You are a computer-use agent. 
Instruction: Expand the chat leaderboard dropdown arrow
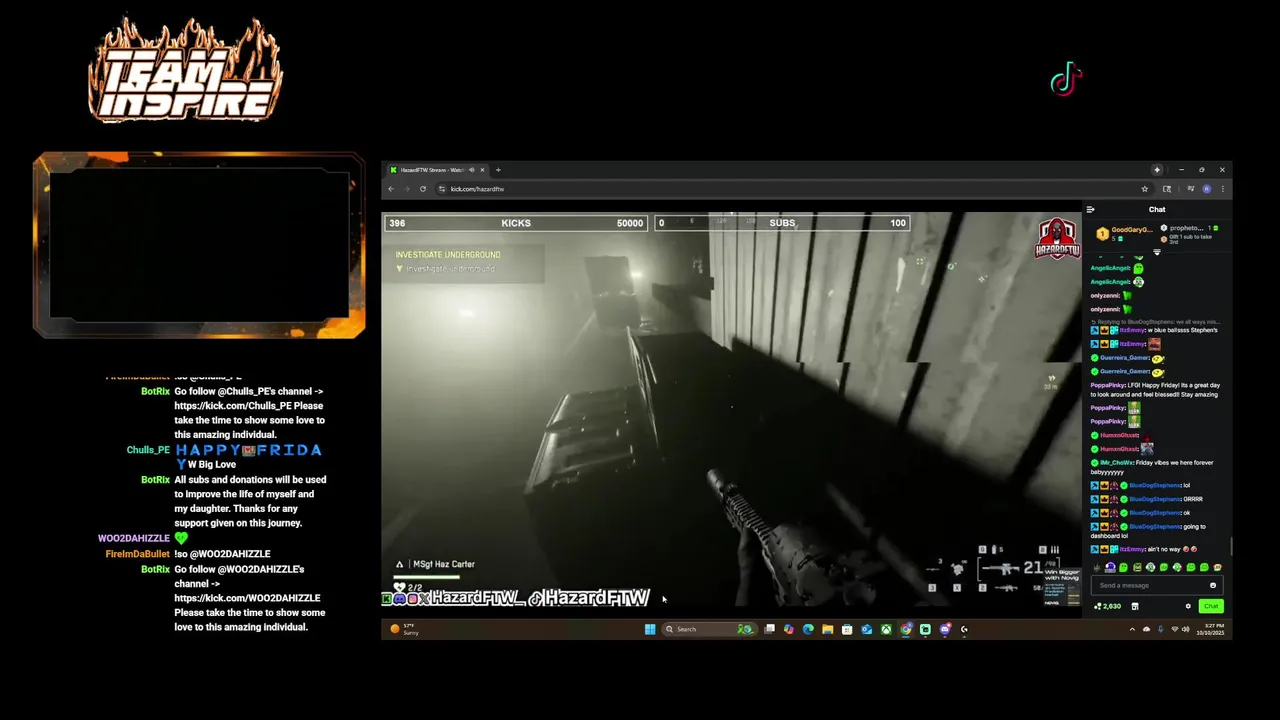(x=1157, y=252)
